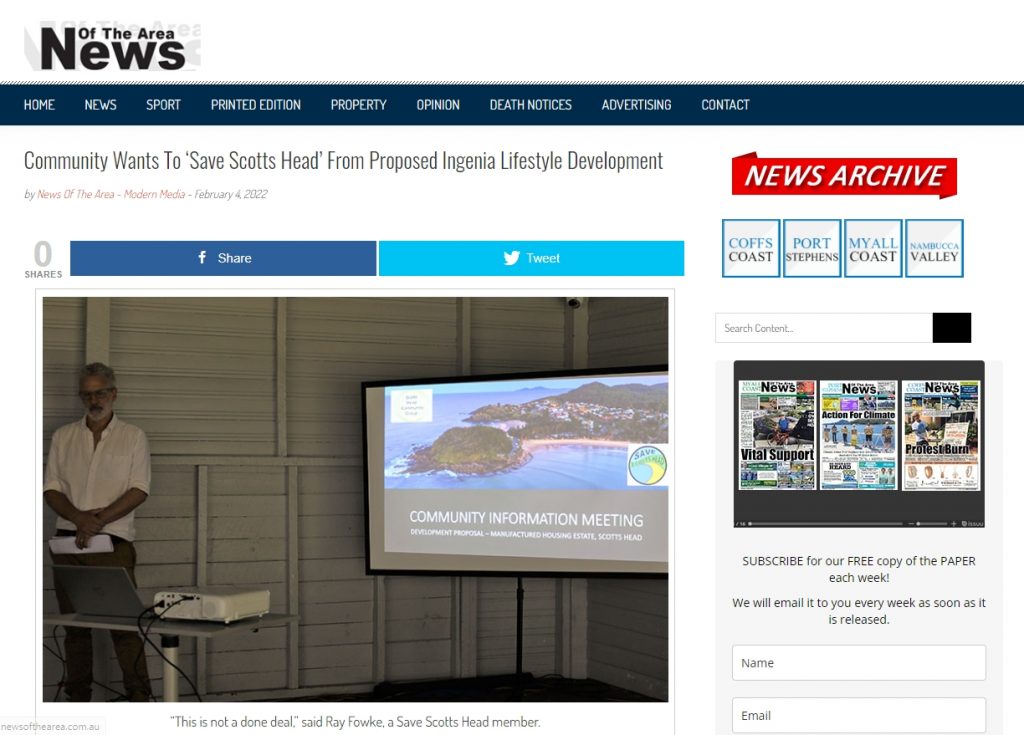Open the Port Stephens archive tile
The image size is (1024, 735).
pyautogui.click(x=812, y=248)
